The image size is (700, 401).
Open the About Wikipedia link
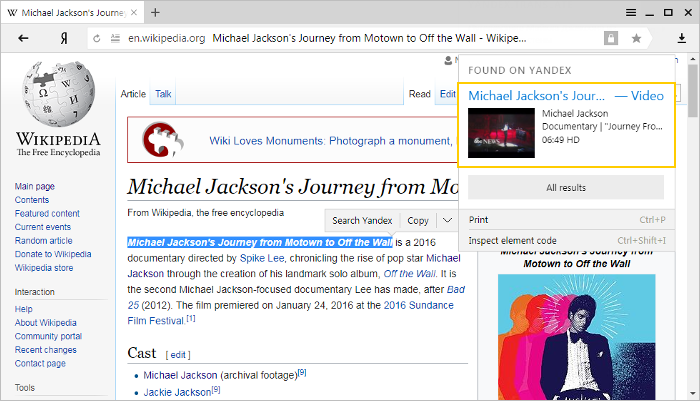coord(45,322)
